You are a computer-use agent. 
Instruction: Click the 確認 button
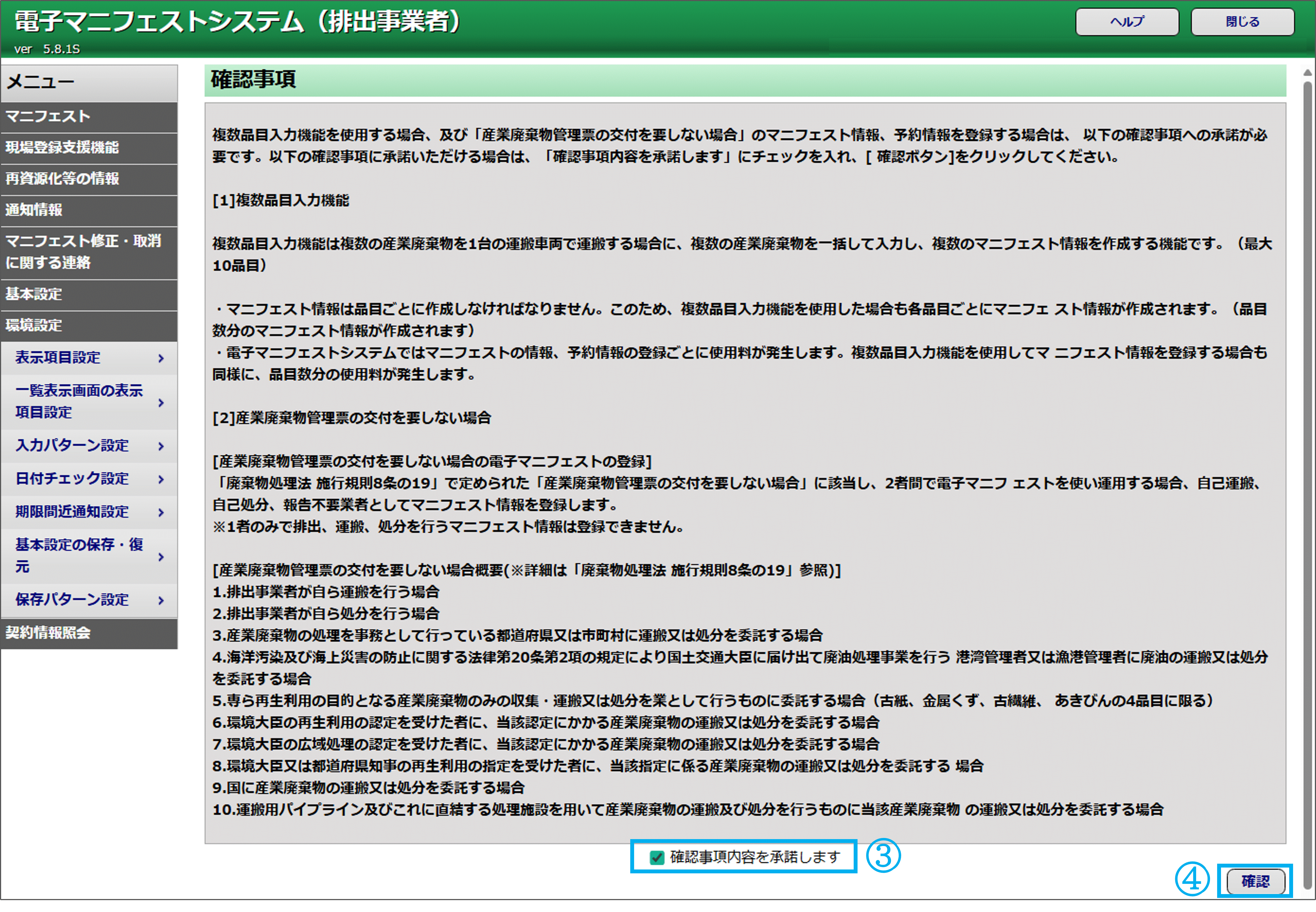[x=1255, y=881]
